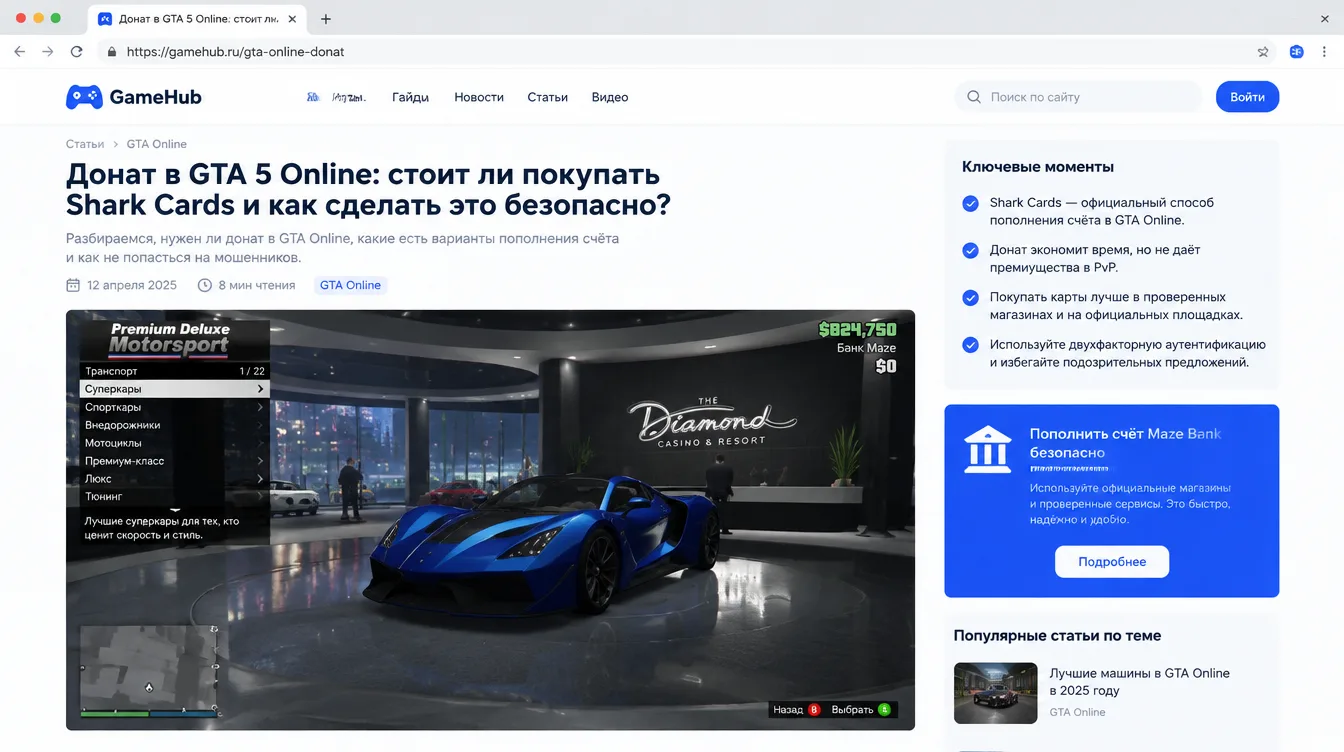Select the Мотоциклы row in game menu

click(x=174, y=443)
